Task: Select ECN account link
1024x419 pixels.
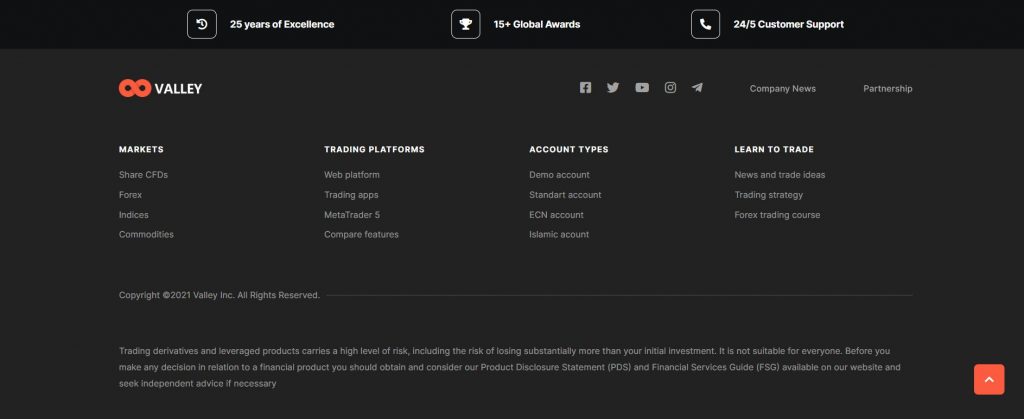Action: tap(556, 215)
